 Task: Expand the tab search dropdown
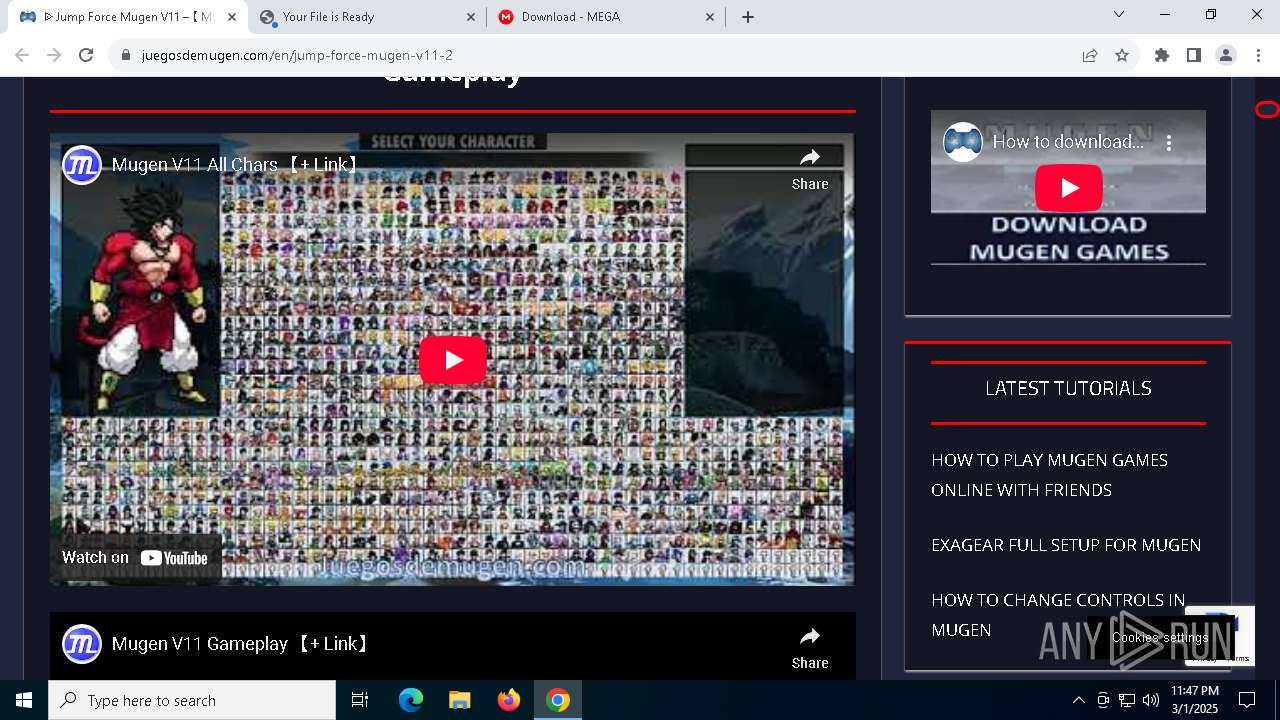1119,15
